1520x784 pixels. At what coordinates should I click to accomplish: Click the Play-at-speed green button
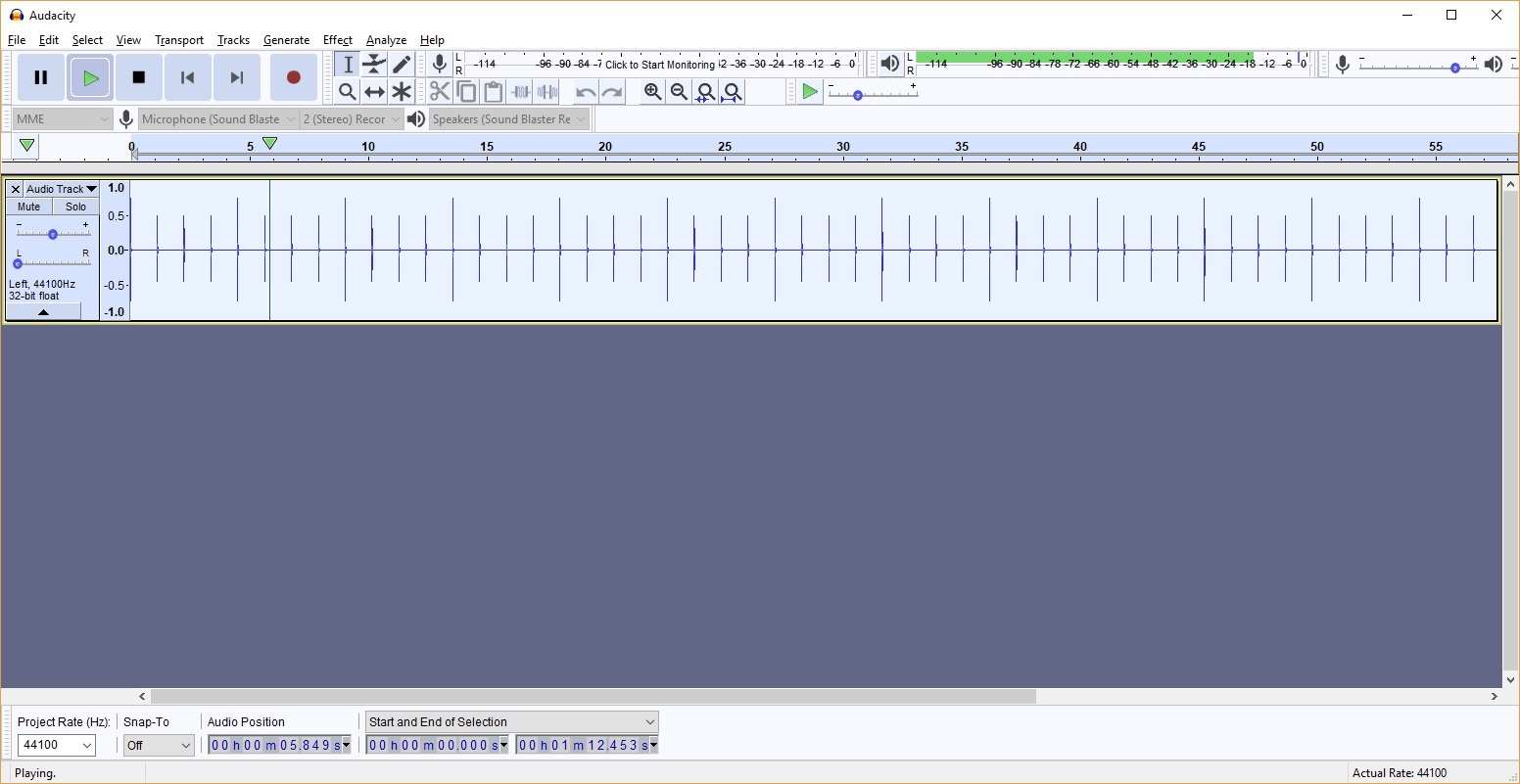810,92
